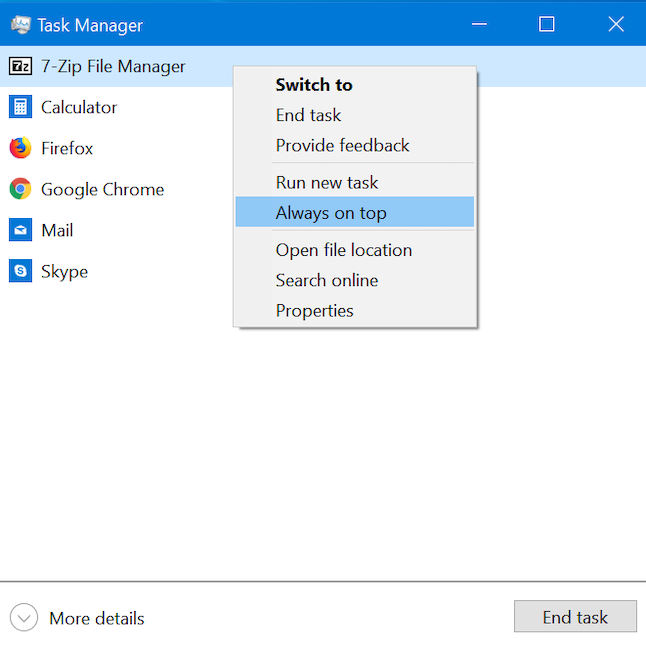Screen dimensions: 646x648
Task: Maximize the Task Manager window
Action: [546, 24]
